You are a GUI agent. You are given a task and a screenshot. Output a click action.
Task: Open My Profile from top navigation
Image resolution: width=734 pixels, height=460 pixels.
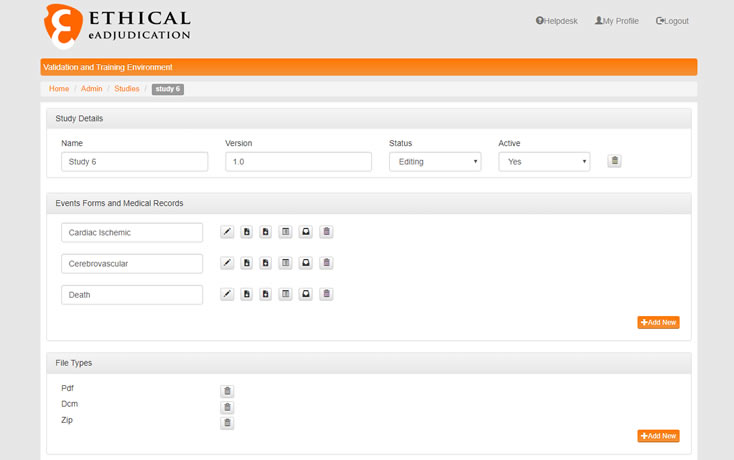tap(617, 21)
